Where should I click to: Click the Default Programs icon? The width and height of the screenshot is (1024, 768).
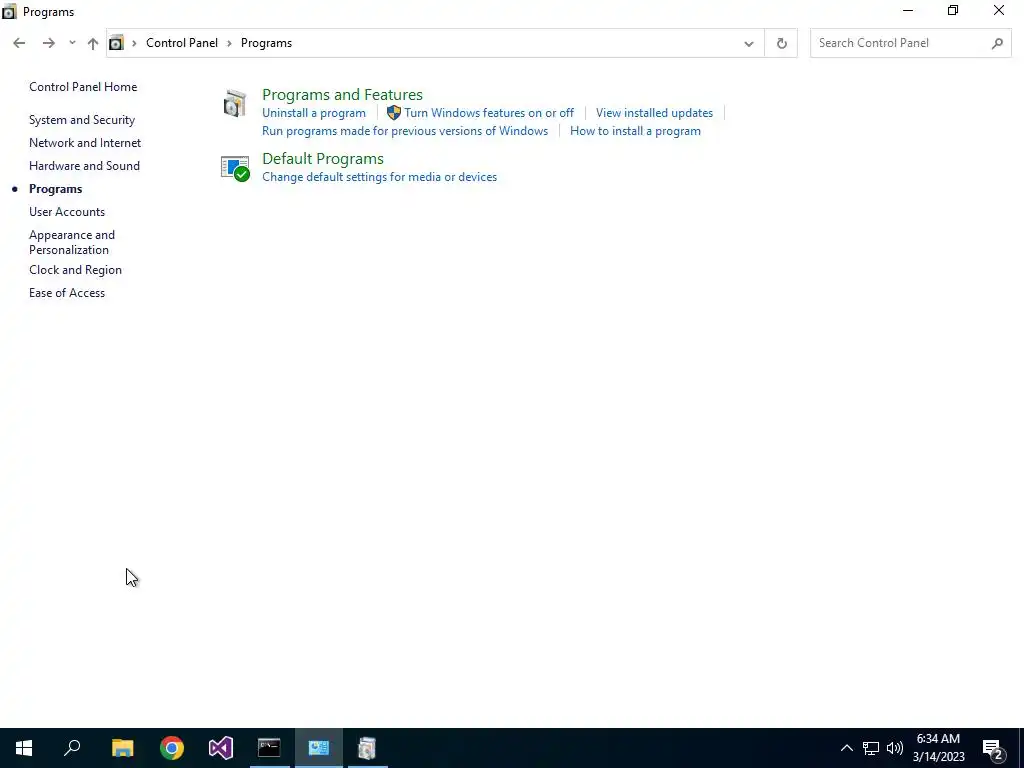235,168
